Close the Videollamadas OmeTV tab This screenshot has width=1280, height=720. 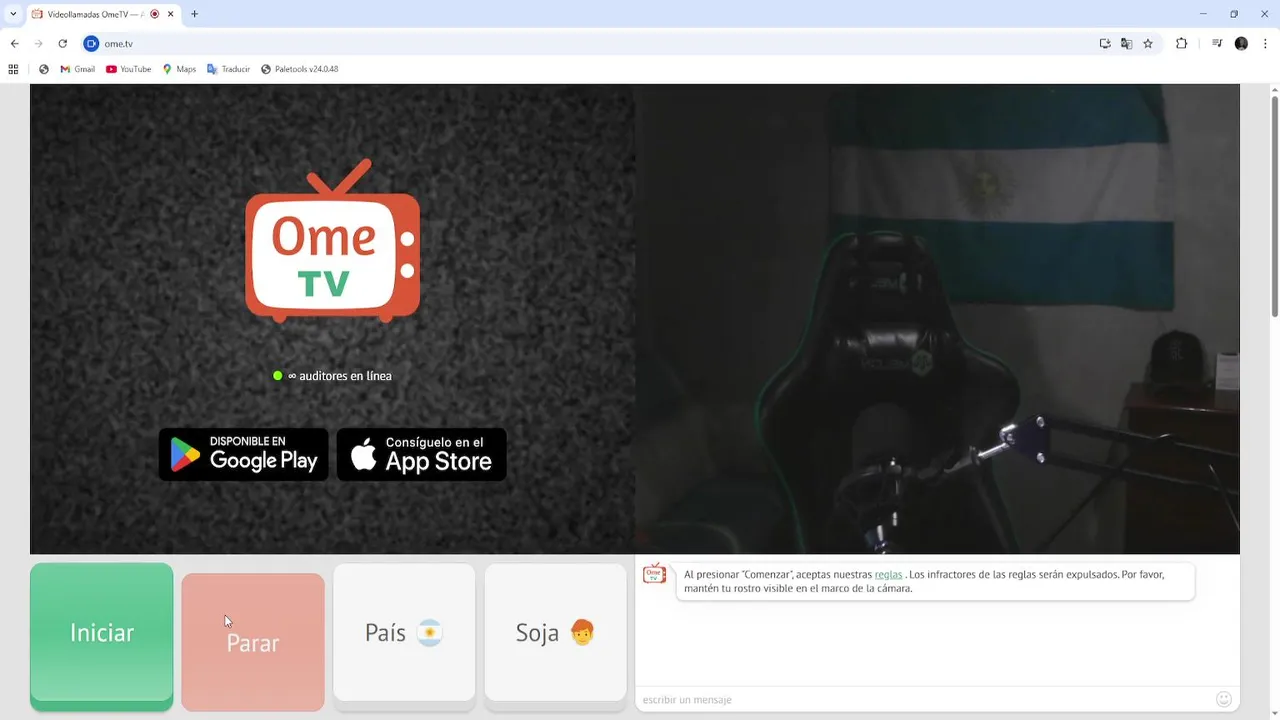coord(170,14)
